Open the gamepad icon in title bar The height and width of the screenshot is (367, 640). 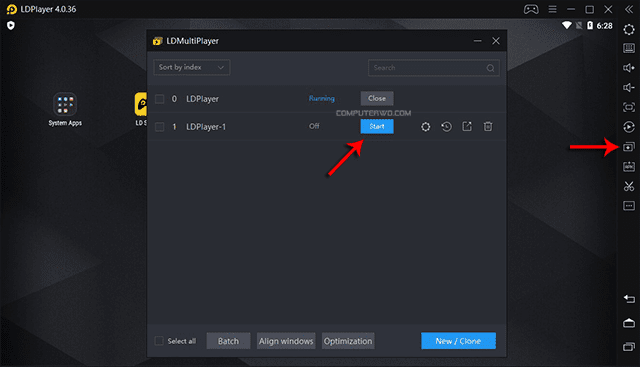pyautogui.click(x=531, y=9)
